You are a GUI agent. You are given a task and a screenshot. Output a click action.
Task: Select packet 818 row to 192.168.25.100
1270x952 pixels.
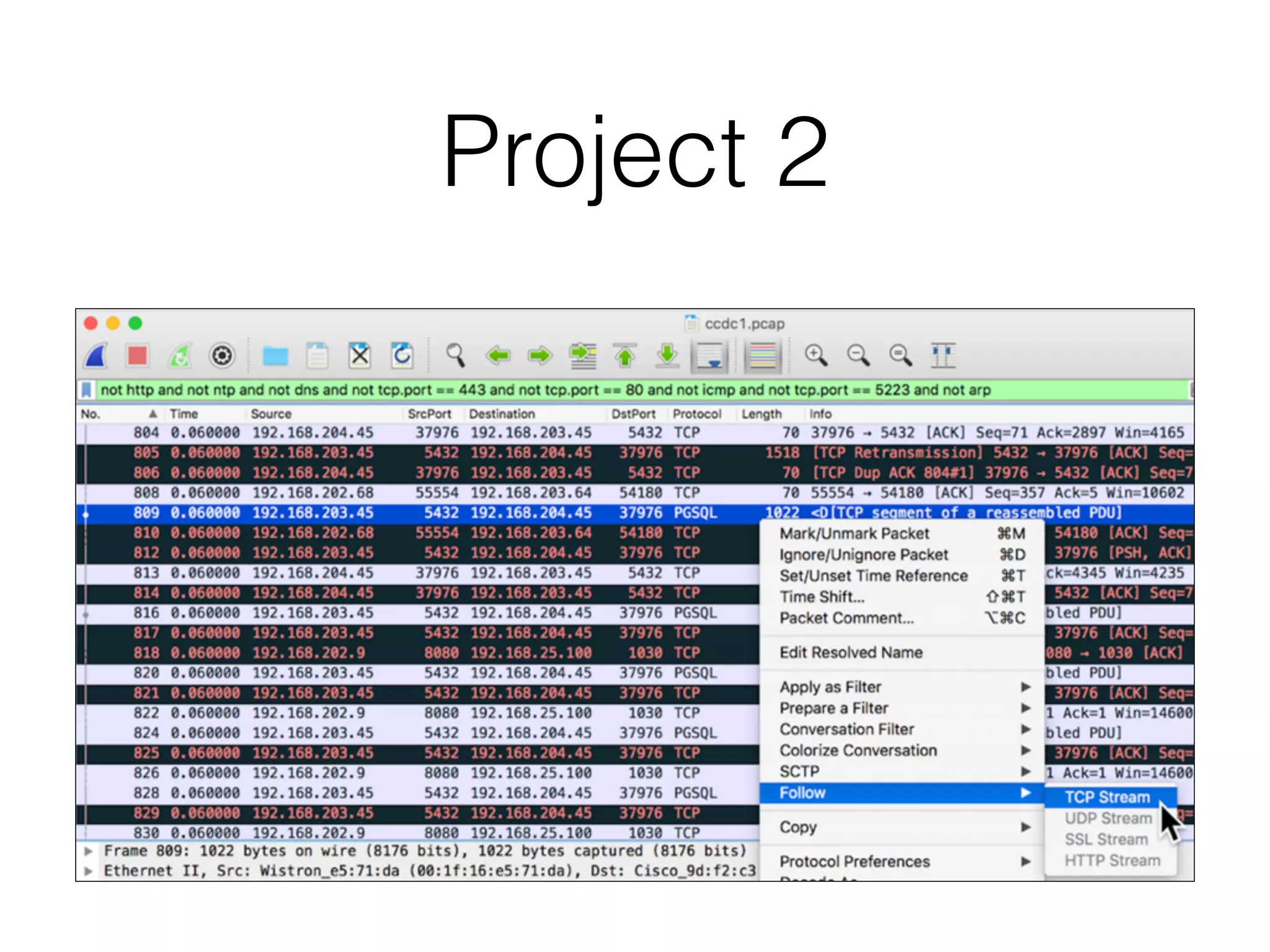point(419,653)
